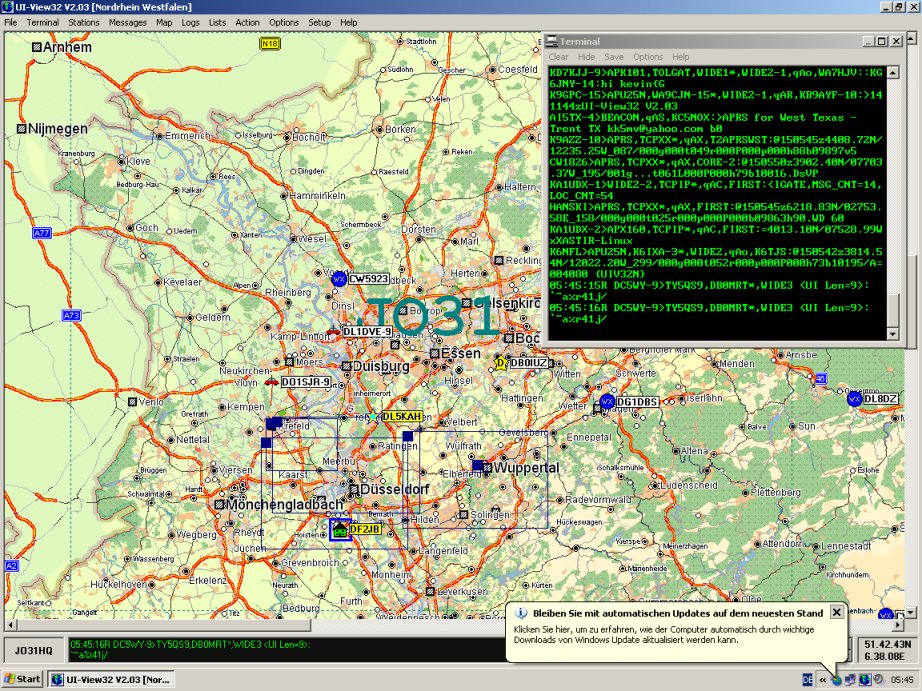Expand hidden tray icons with the « arrow

(823, 680)
